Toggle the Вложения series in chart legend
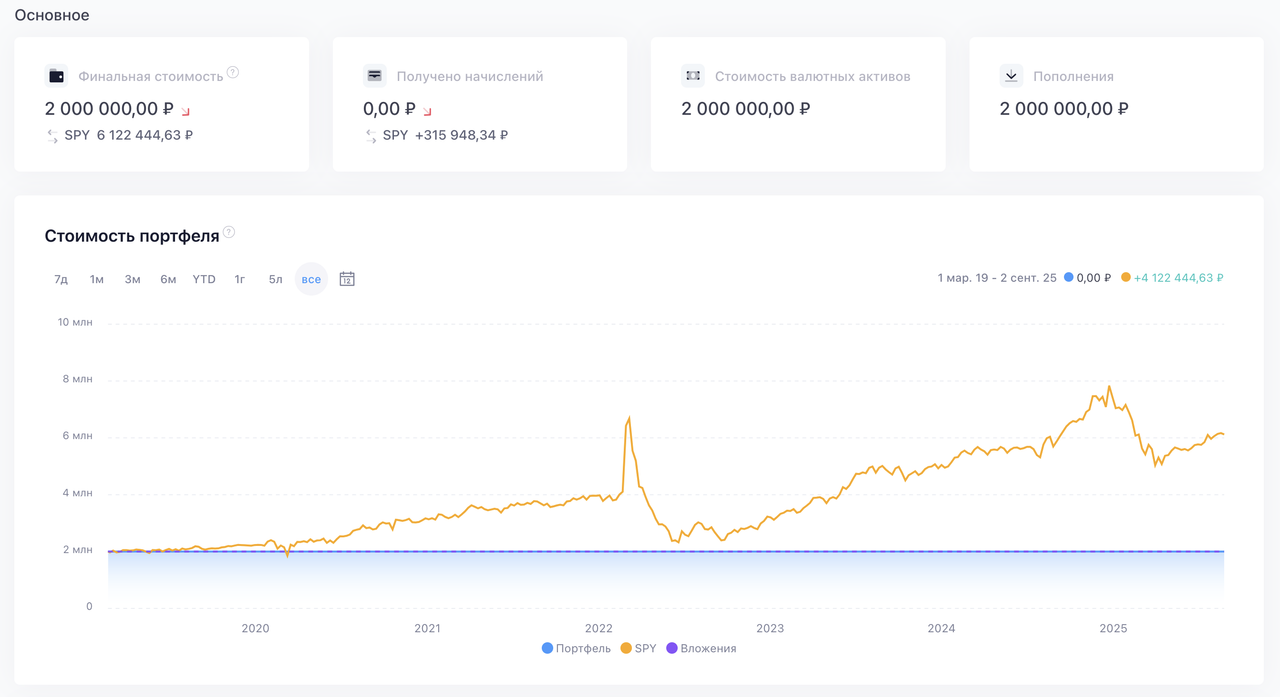The image size is (1280, 697). [x=701, y=649]
